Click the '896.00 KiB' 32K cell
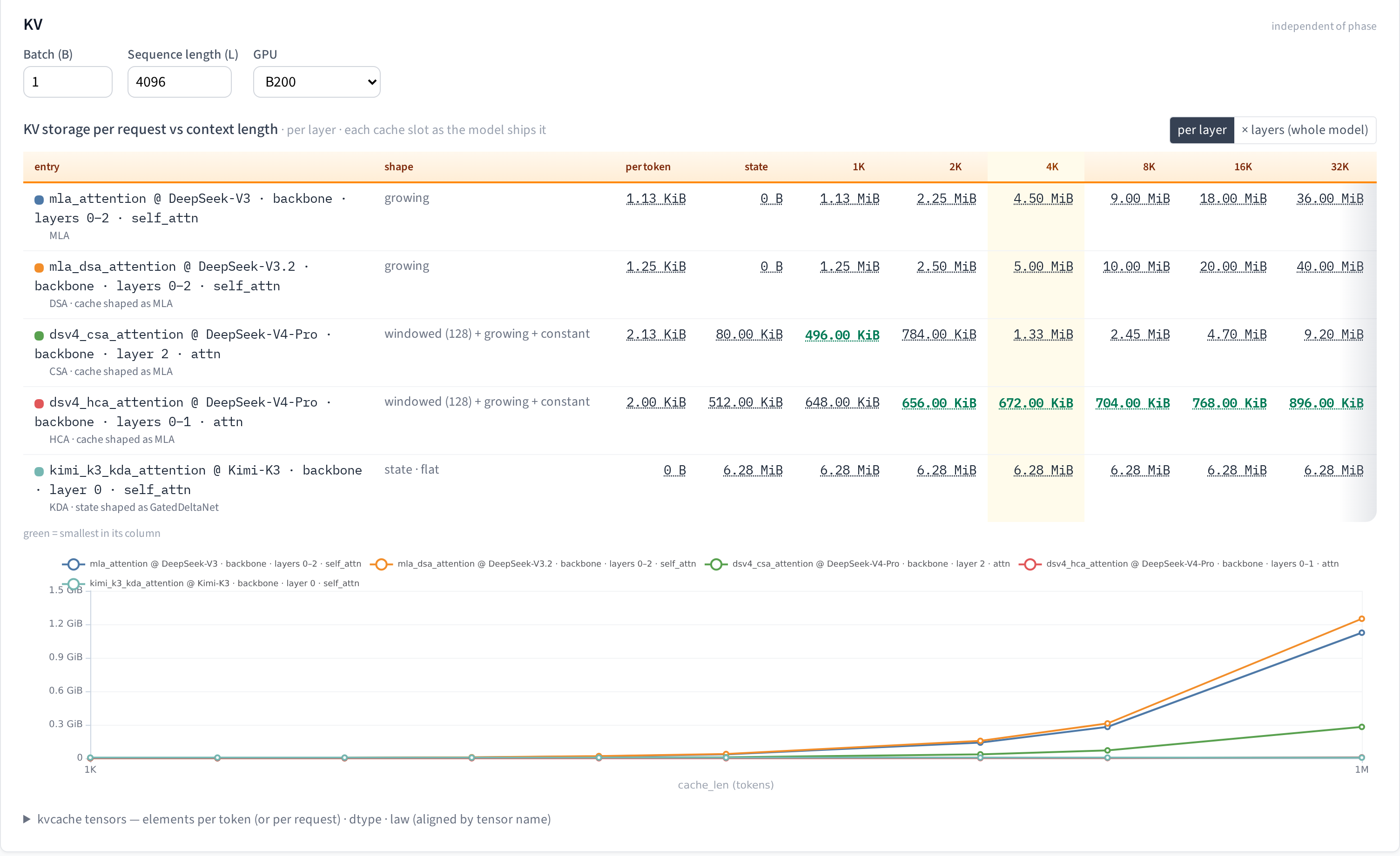The image size is (1400, 856). pyautogui.click(x=1326, y=403)
